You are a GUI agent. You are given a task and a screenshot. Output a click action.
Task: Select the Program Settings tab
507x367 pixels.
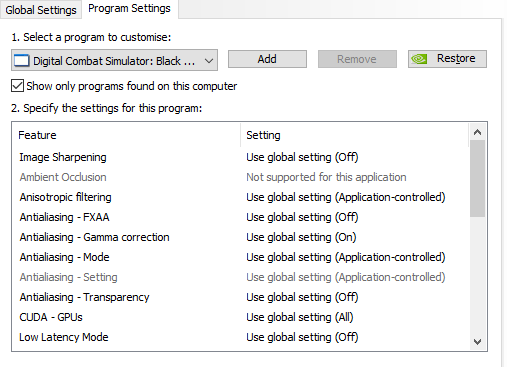coord(129,9)
